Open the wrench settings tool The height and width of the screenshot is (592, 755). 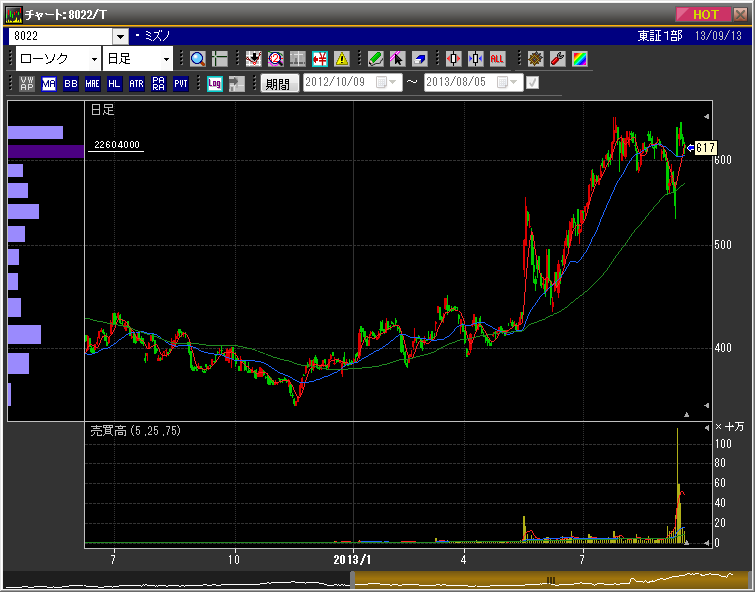click(558, 59)
